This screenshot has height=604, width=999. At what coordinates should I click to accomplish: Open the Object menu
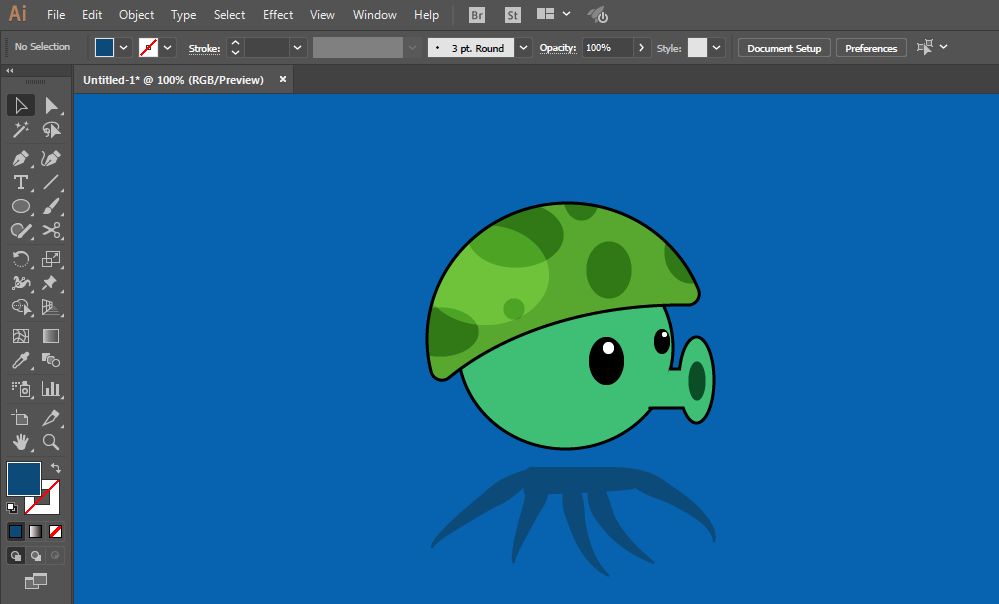point(136,15)
